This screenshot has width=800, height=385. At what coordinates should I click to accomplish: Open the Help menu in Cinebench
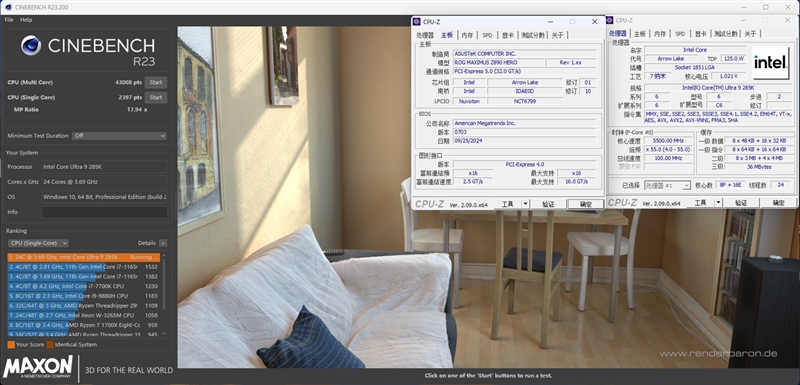pos(26,19)
